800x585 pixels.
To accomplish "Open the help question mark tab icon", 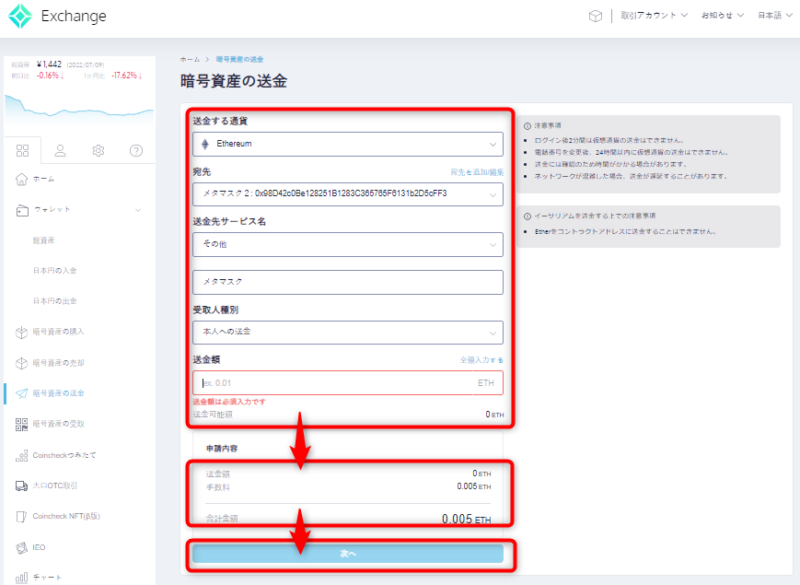I will click(136, 150).
